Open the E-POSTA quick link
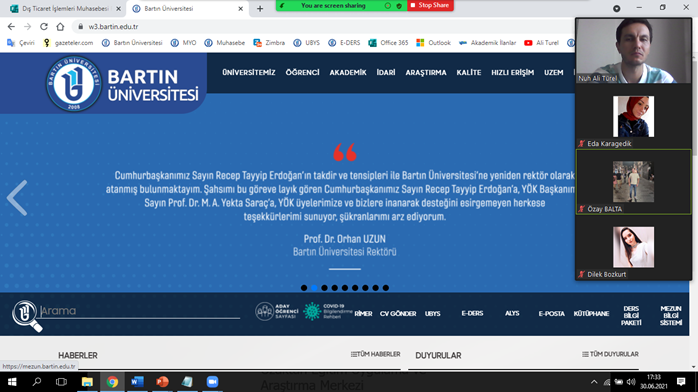The image size is (698, 392). 552,314
